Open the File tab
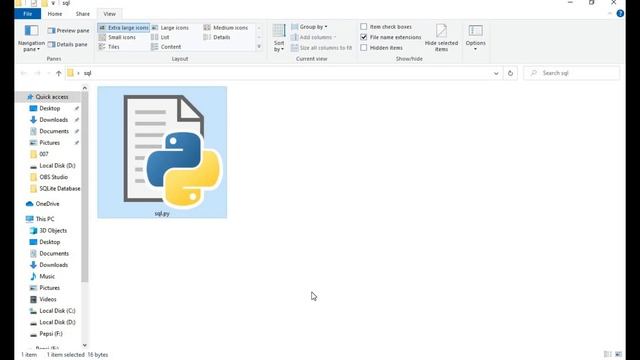The image size is (640, 360). point(27,14)
